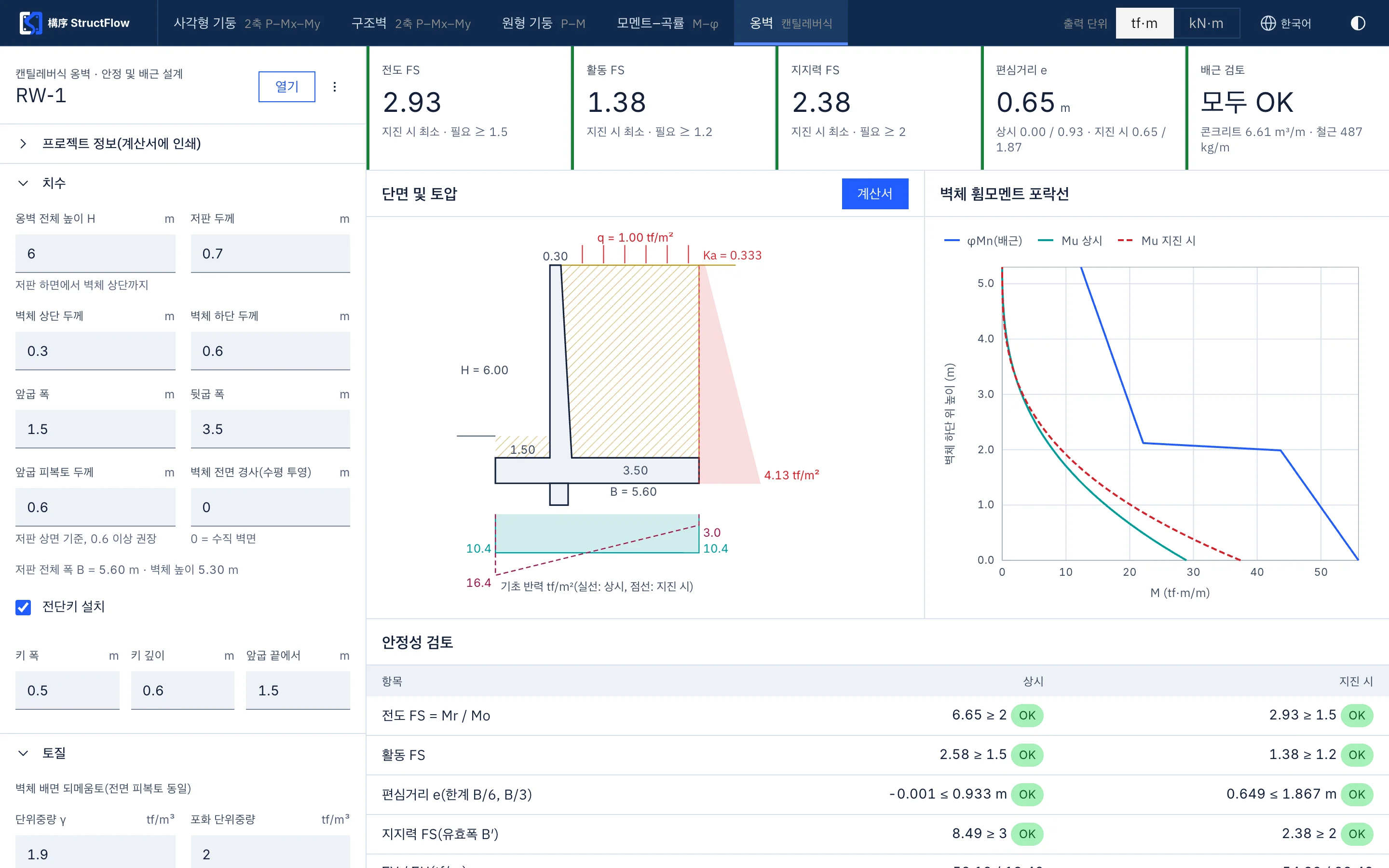Screen dimensions: 1389x868
Task: Click 포화 단위중량 input field
Action: (271, 853)
